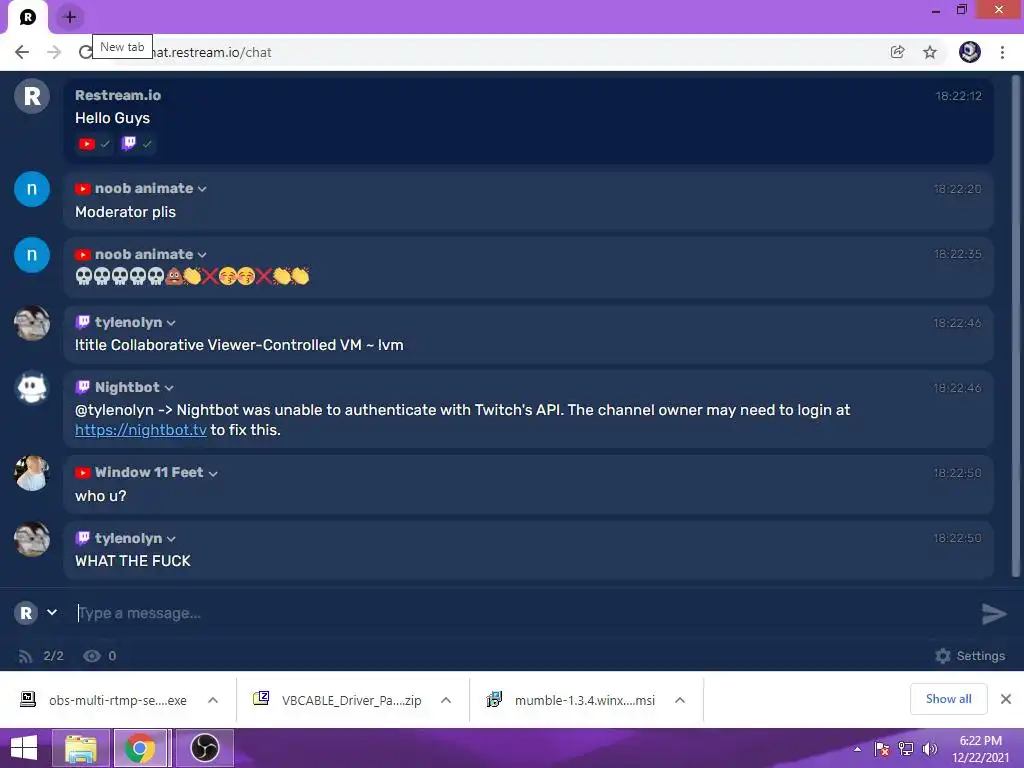
Task: Expand noob animate menu on emoji message
Action: 202,255
